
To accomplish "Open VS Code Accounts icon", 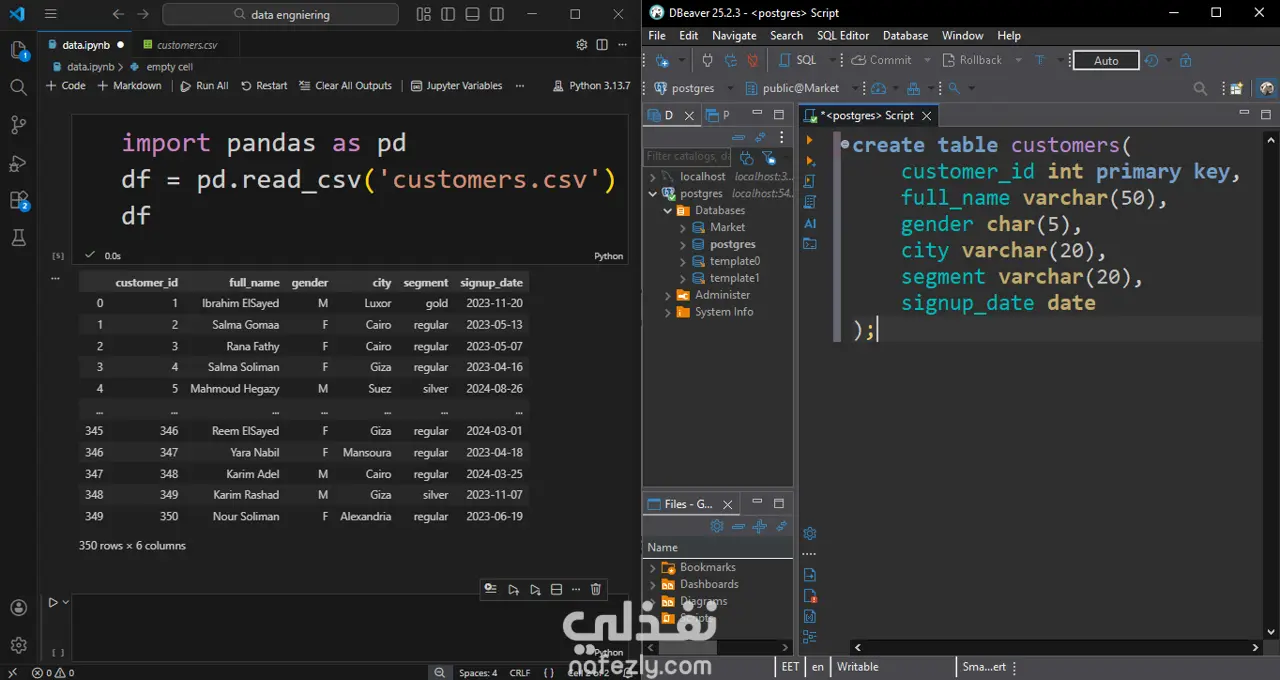I will [x=18, y=607].
